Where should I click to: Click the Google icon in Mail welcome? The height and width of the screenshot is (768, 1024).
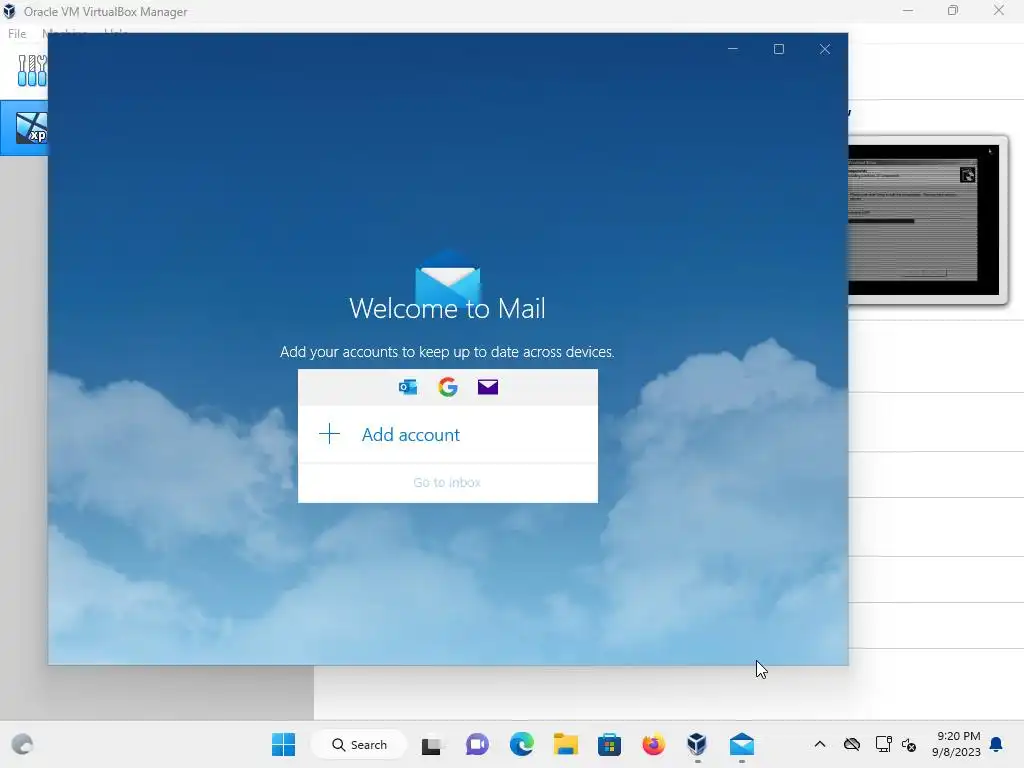448,387
